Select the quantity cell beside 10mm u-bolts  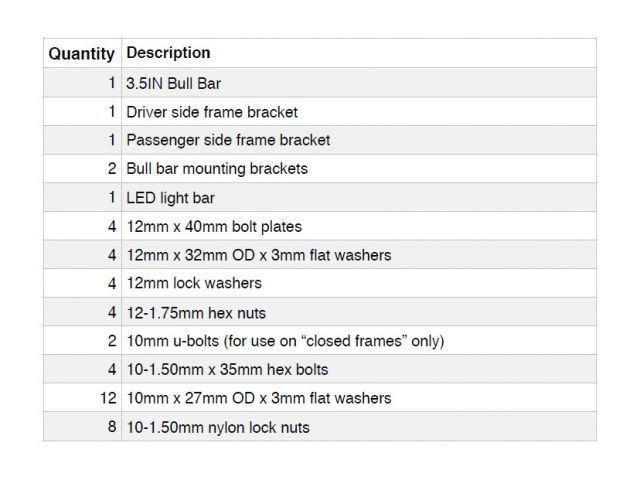point(111,341)
